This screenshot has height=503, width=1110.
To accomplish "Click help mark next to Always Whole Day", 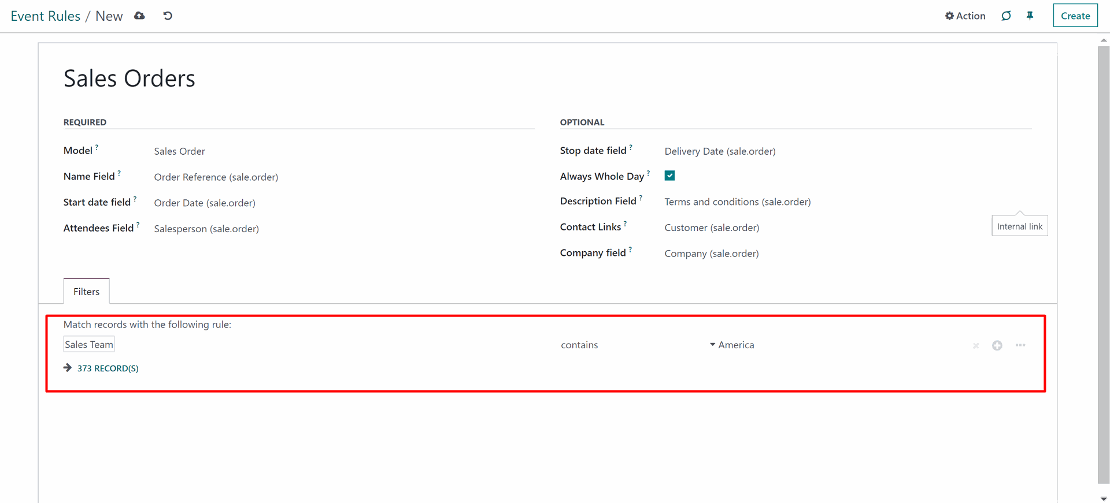I will (648, 173).
